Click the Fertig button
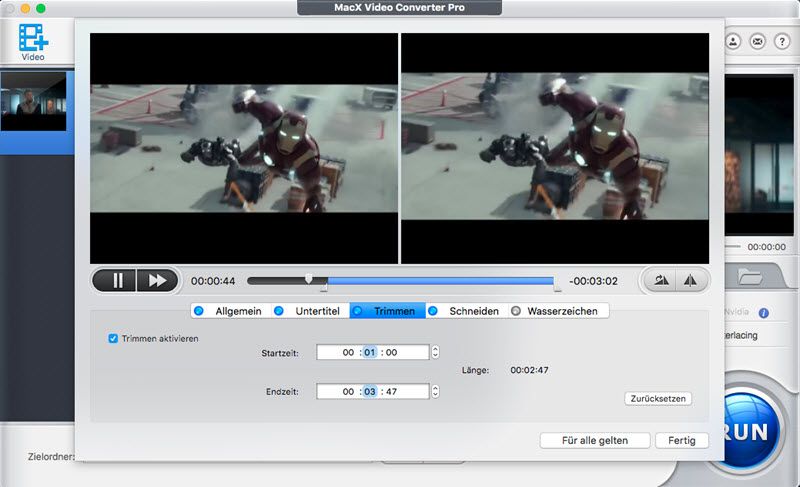 pyautogui.click(x=682, y=441)
